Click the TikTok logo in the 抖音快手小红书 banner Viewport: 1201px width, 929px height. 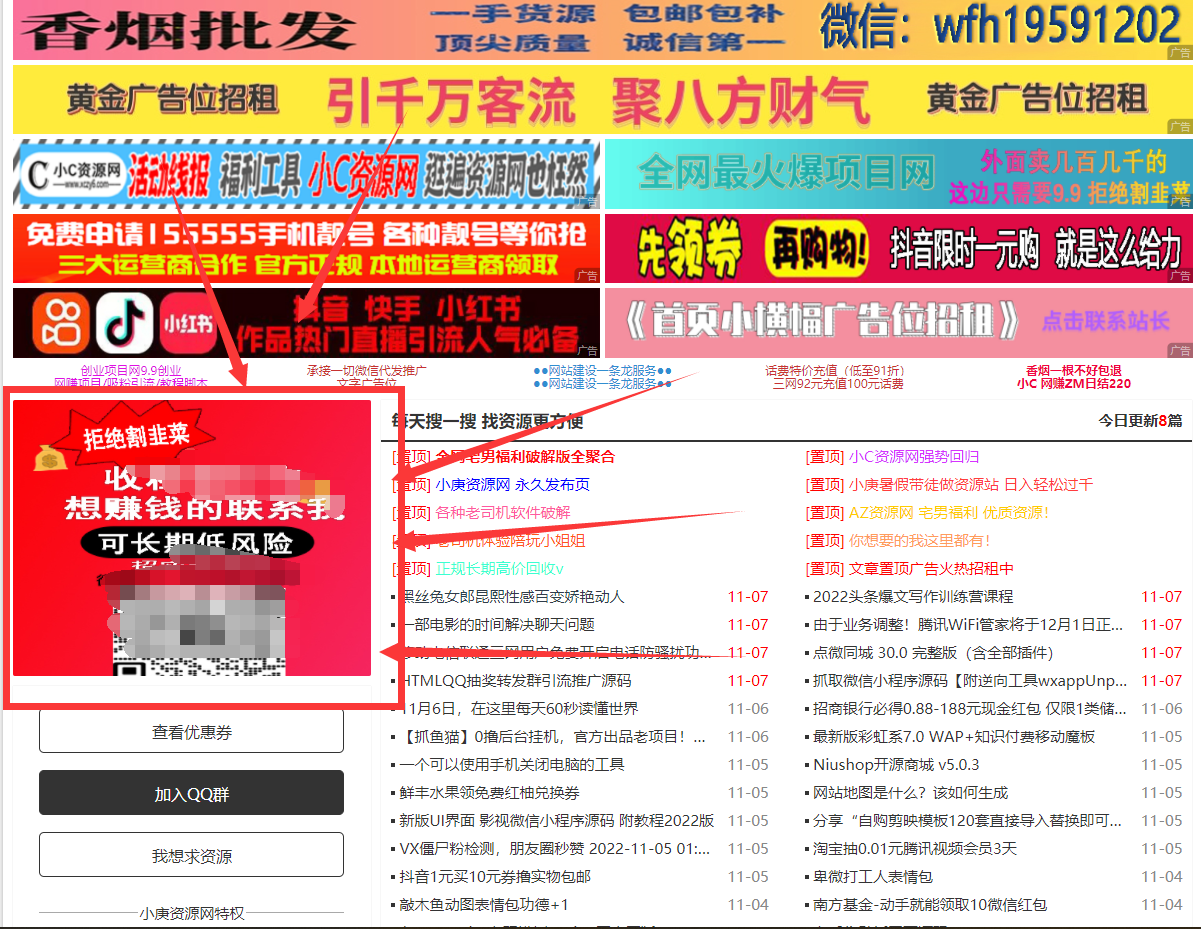tap(124, 323)
